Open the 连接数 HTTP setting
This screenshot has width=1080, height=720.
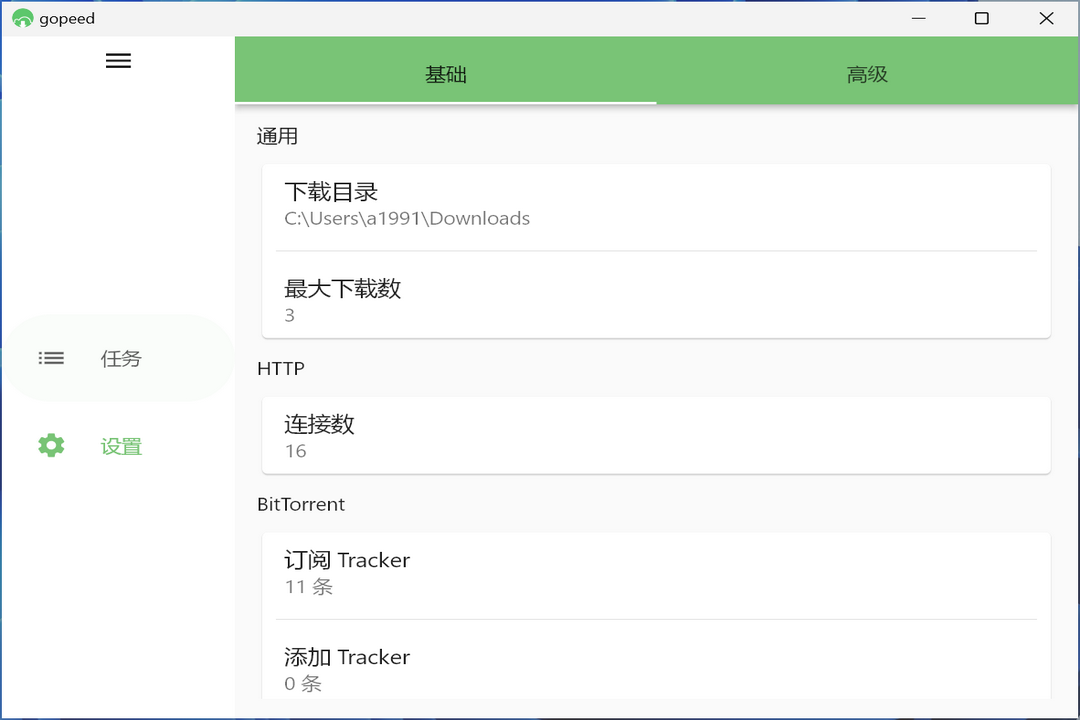[656, 436]
